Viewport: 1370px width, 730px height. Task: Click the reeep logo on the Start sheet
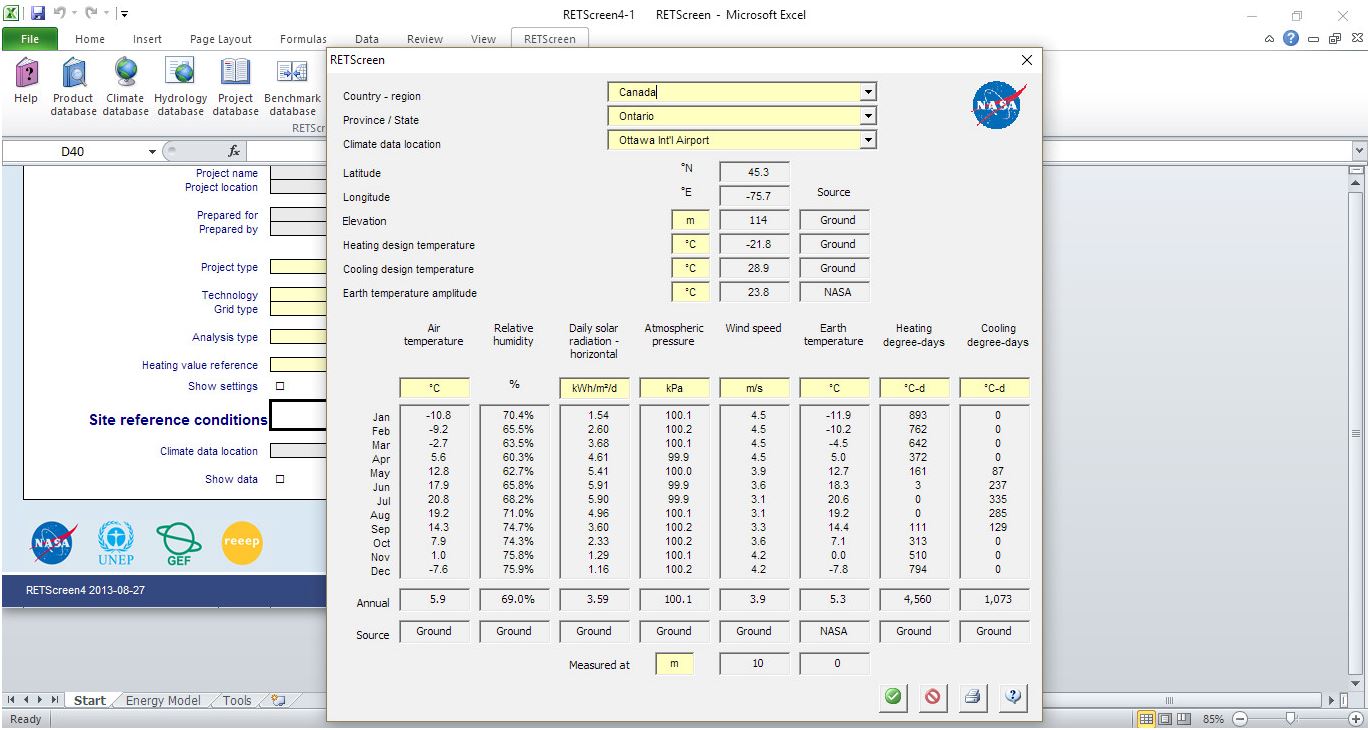point(242,543)
